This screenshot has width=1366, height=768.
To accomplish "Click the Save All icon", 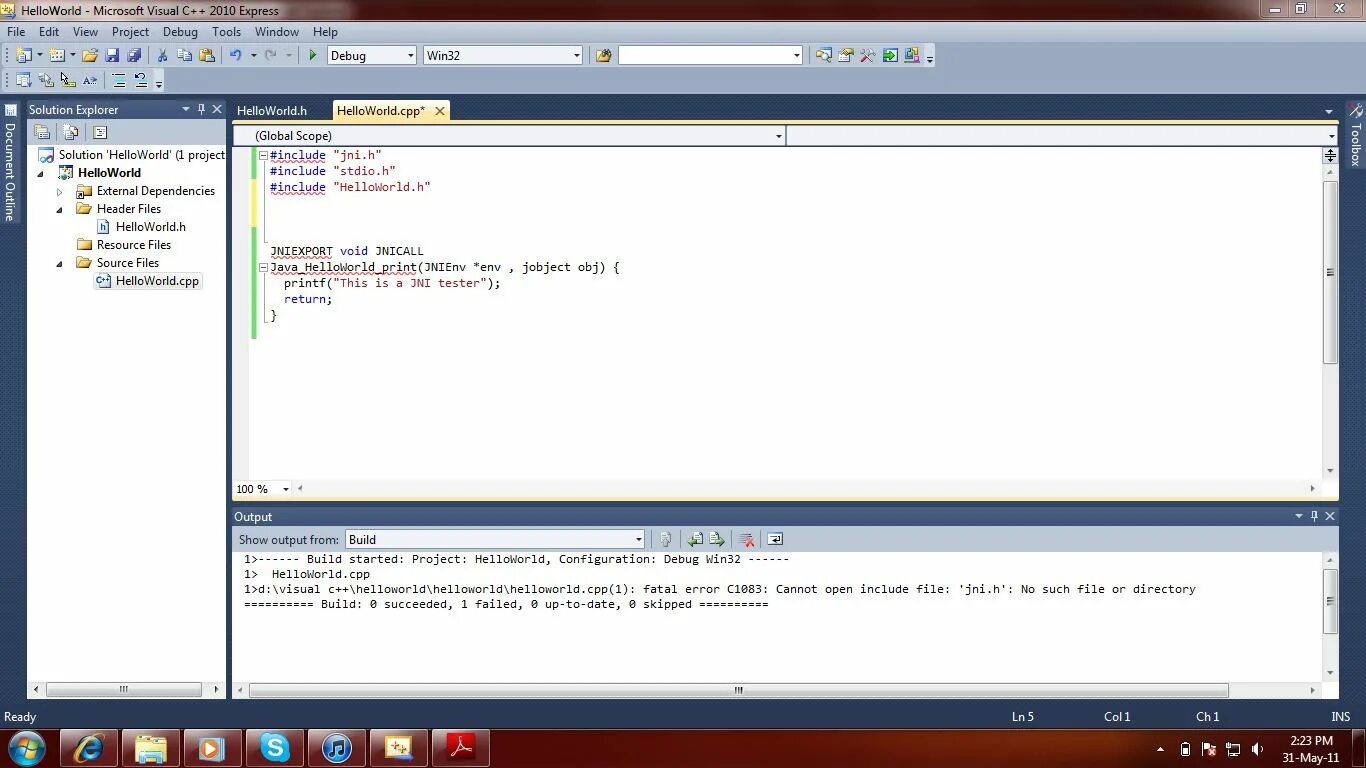I will point(133,56).
